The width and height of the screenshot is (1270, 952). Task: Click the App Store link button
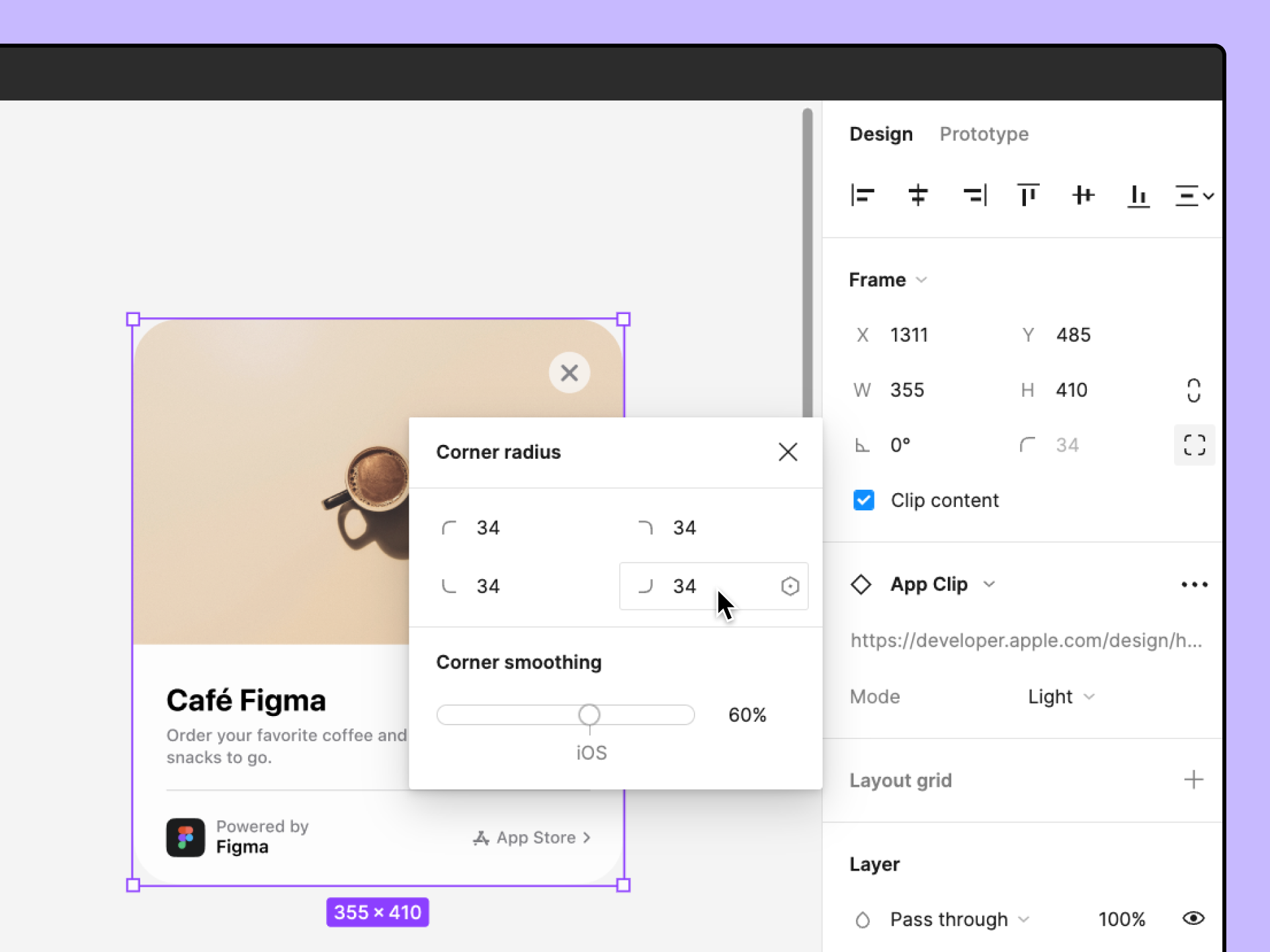(x=531, y=837)
